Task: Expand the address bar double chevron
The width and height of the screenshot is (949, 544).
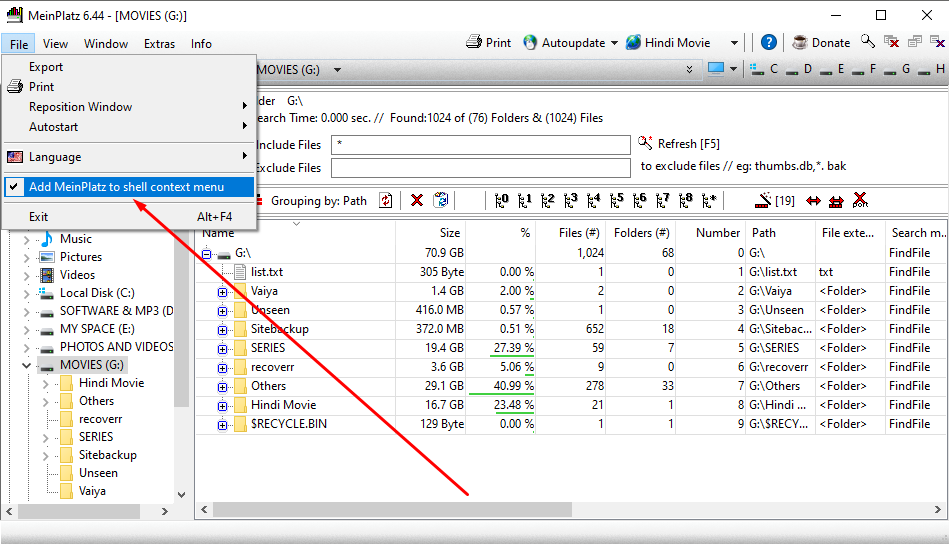Action: 689,70
